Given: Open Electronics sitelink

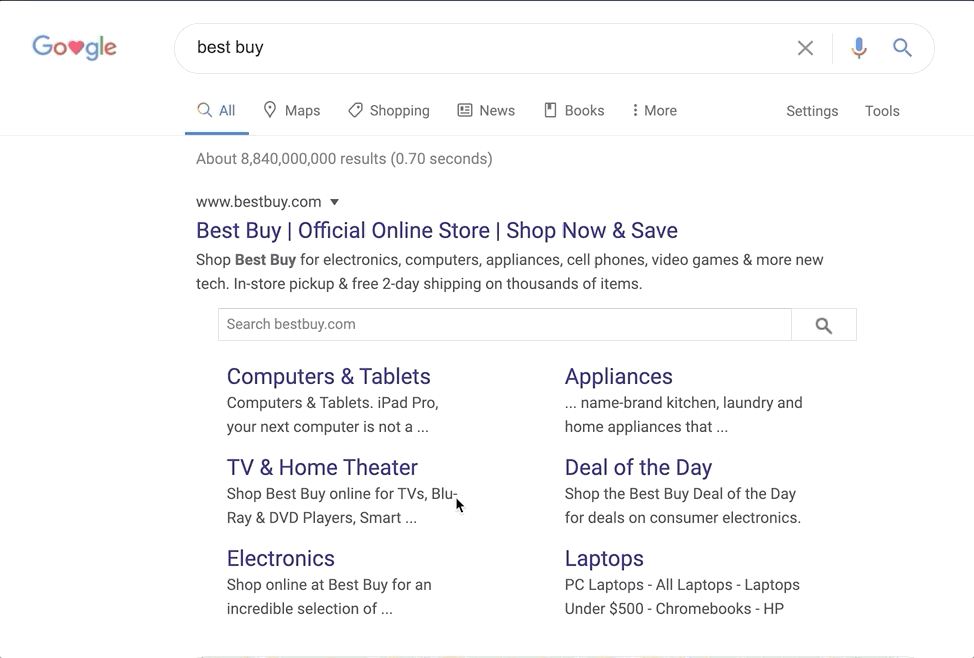Looking at the screenshot, I should [280, 558].
